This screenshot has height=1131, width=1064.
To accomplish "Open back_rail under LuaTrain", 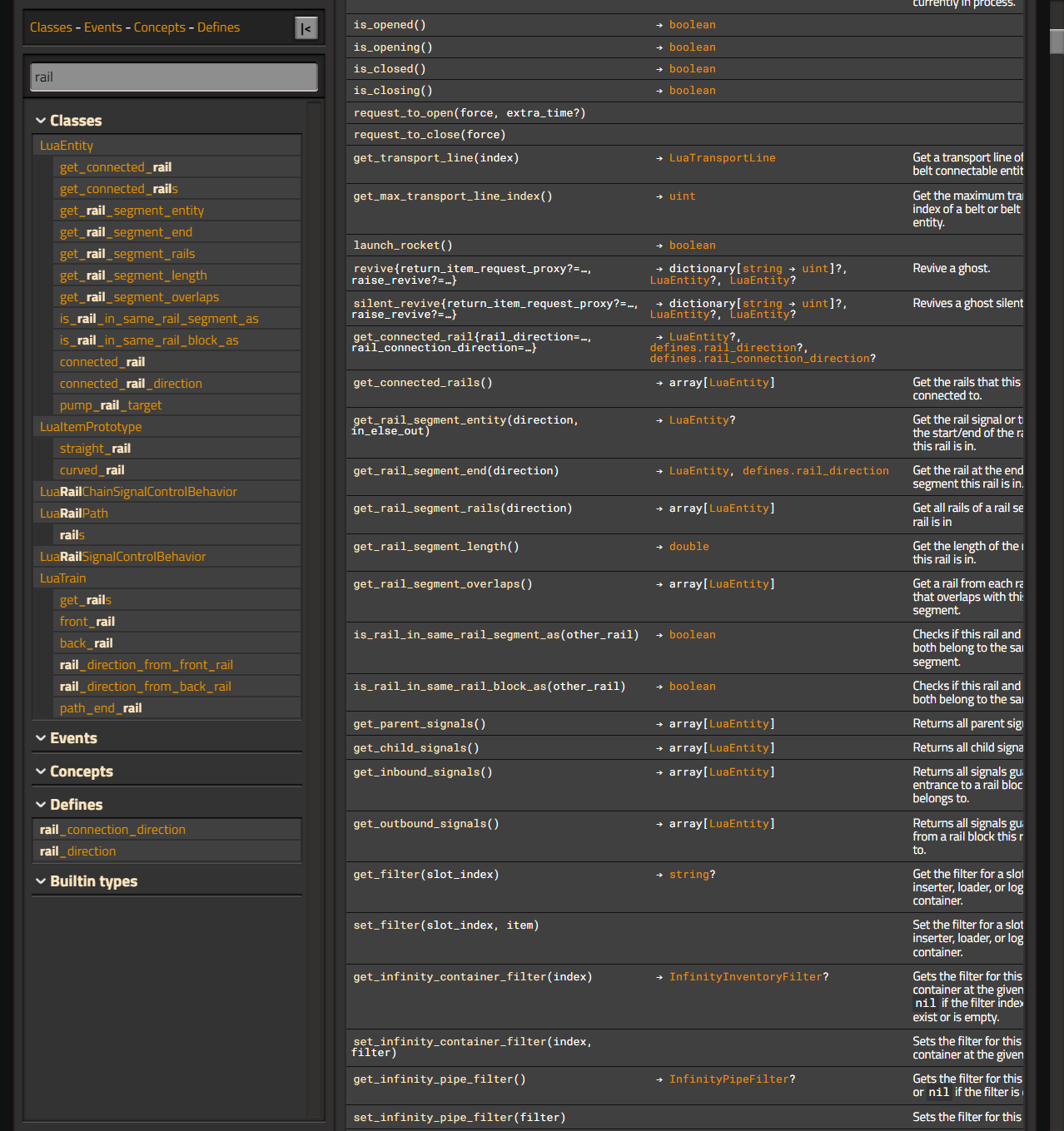I will coord(87,643).
